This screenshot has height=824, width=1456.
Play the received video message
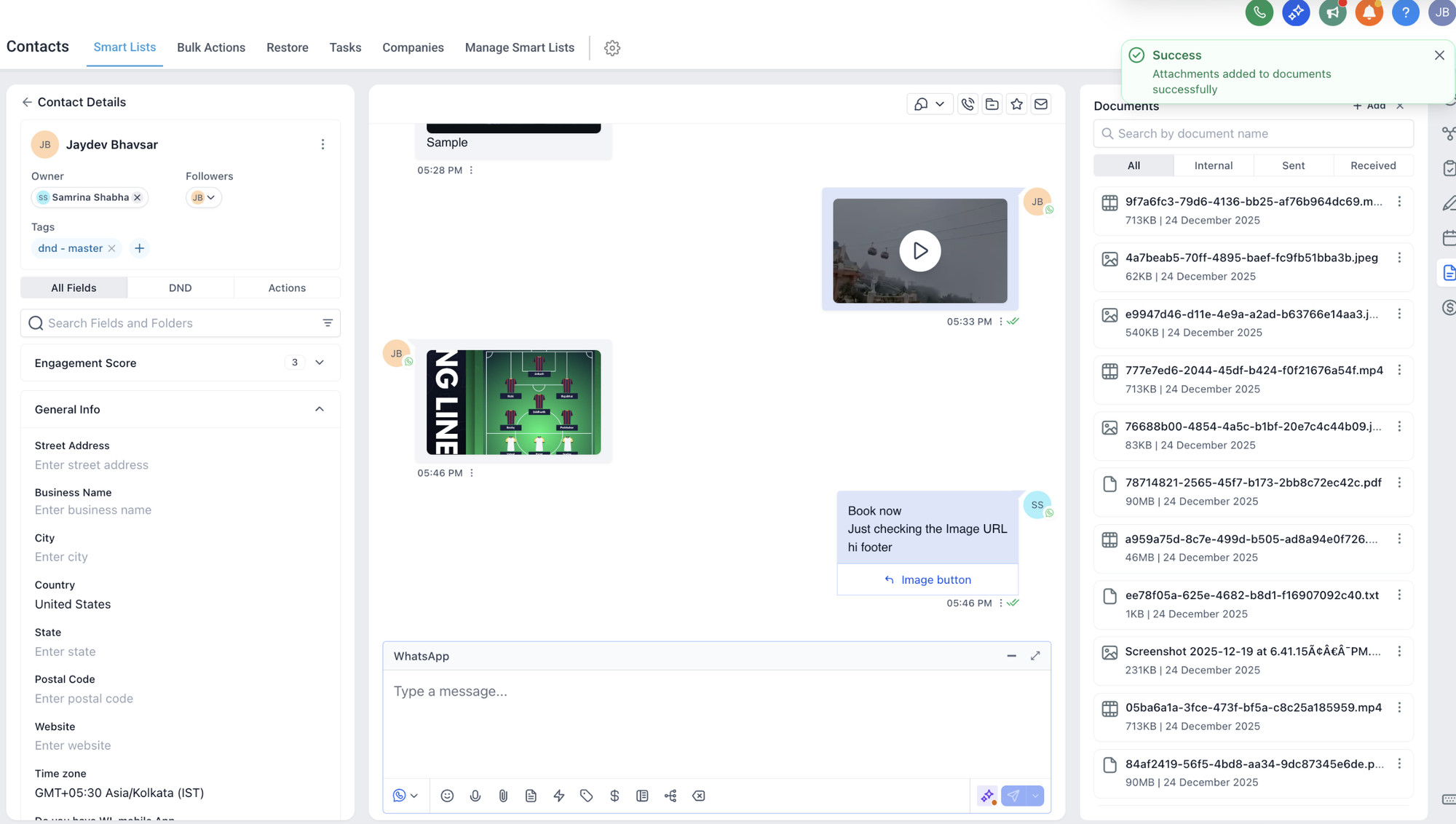coord(920,250)
